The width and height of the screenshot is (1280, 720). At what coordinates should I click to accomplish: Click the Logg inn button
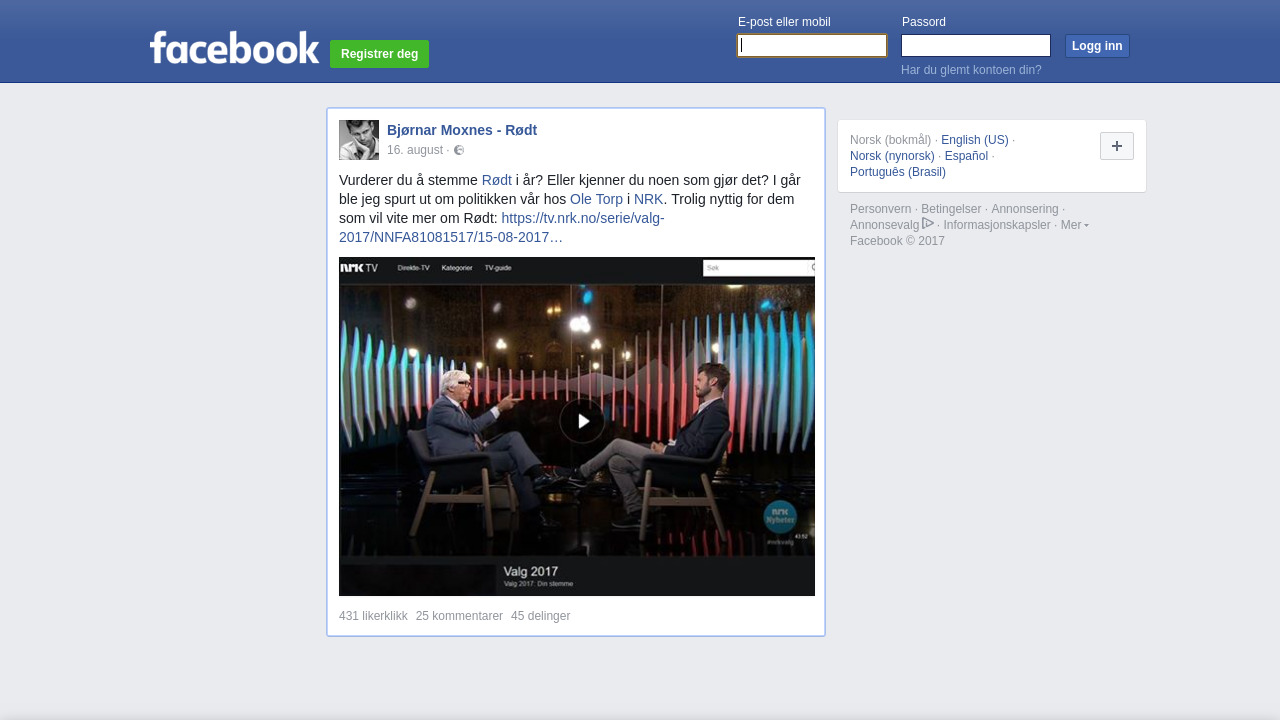(1097, 46)
